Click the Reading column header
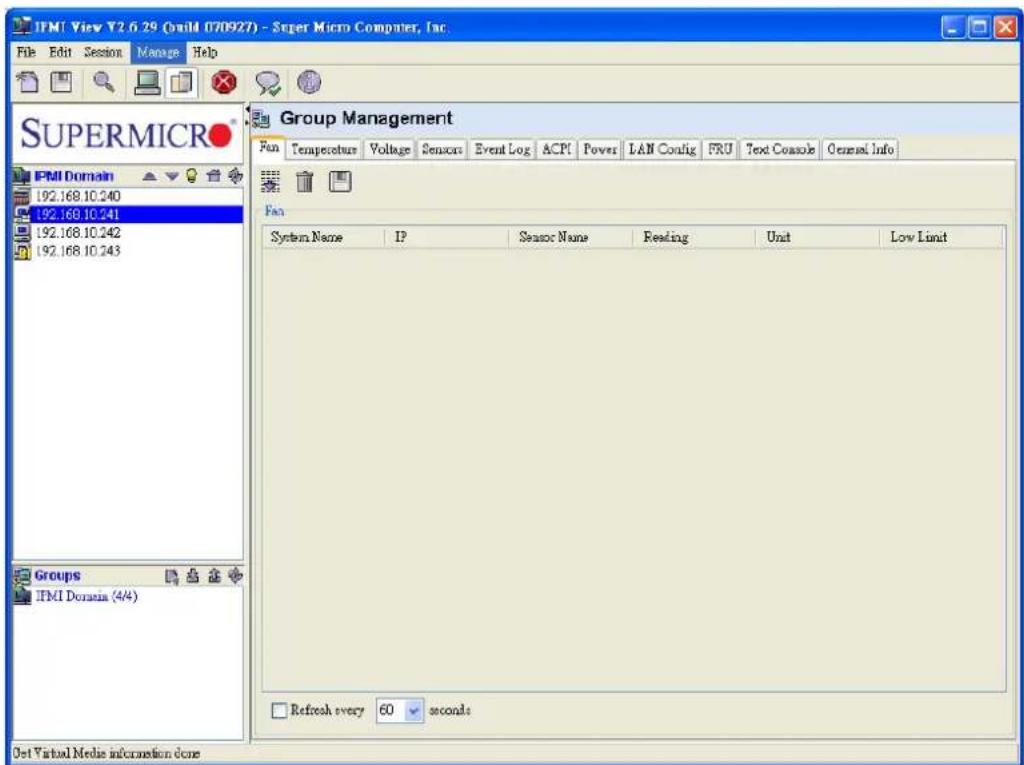This screenshot has height=765, width=1024. click(694, 237)
